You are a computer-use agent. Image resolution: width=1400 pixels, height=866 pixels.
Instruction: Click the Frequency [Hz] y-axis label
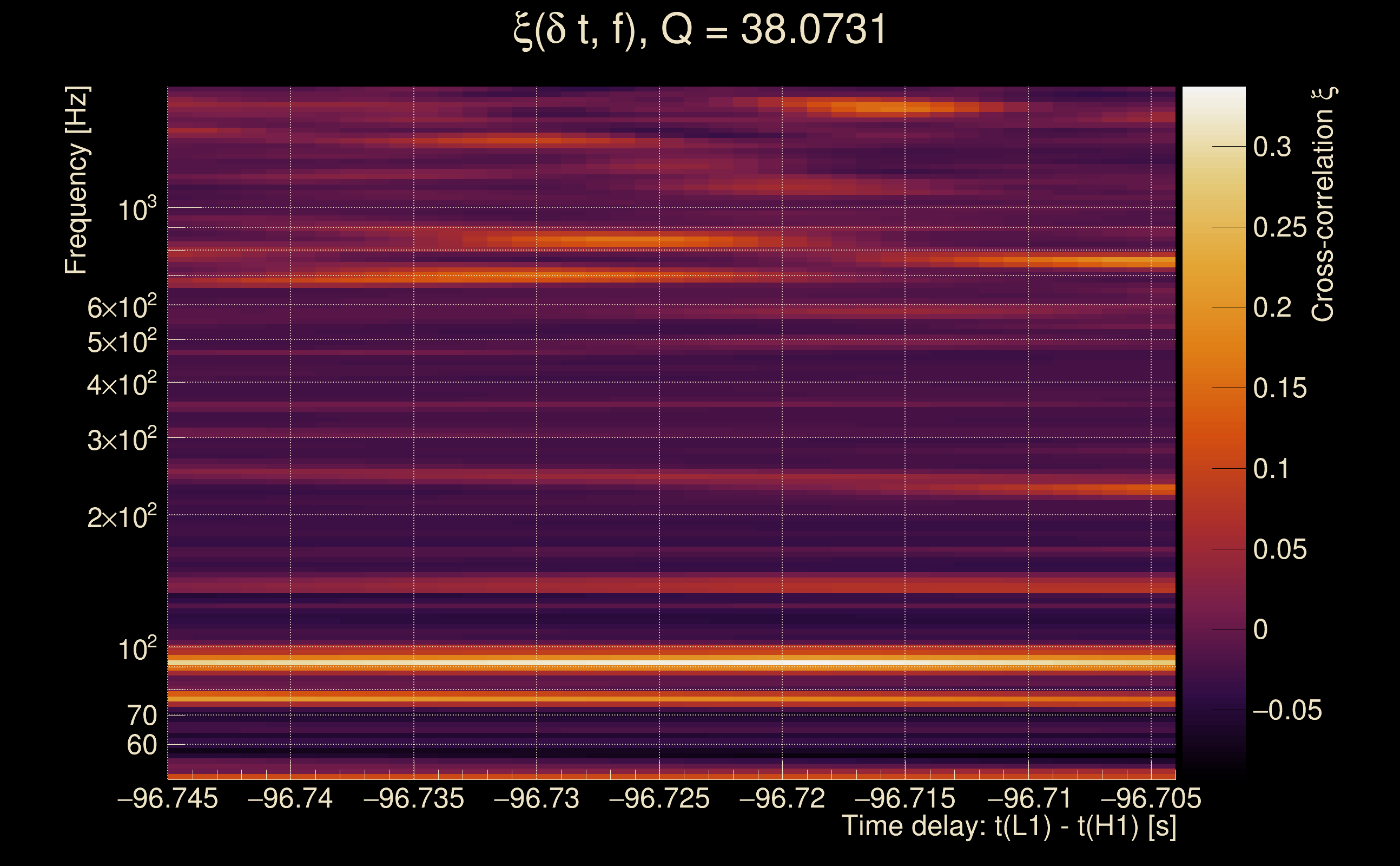[x=77, y=180]
